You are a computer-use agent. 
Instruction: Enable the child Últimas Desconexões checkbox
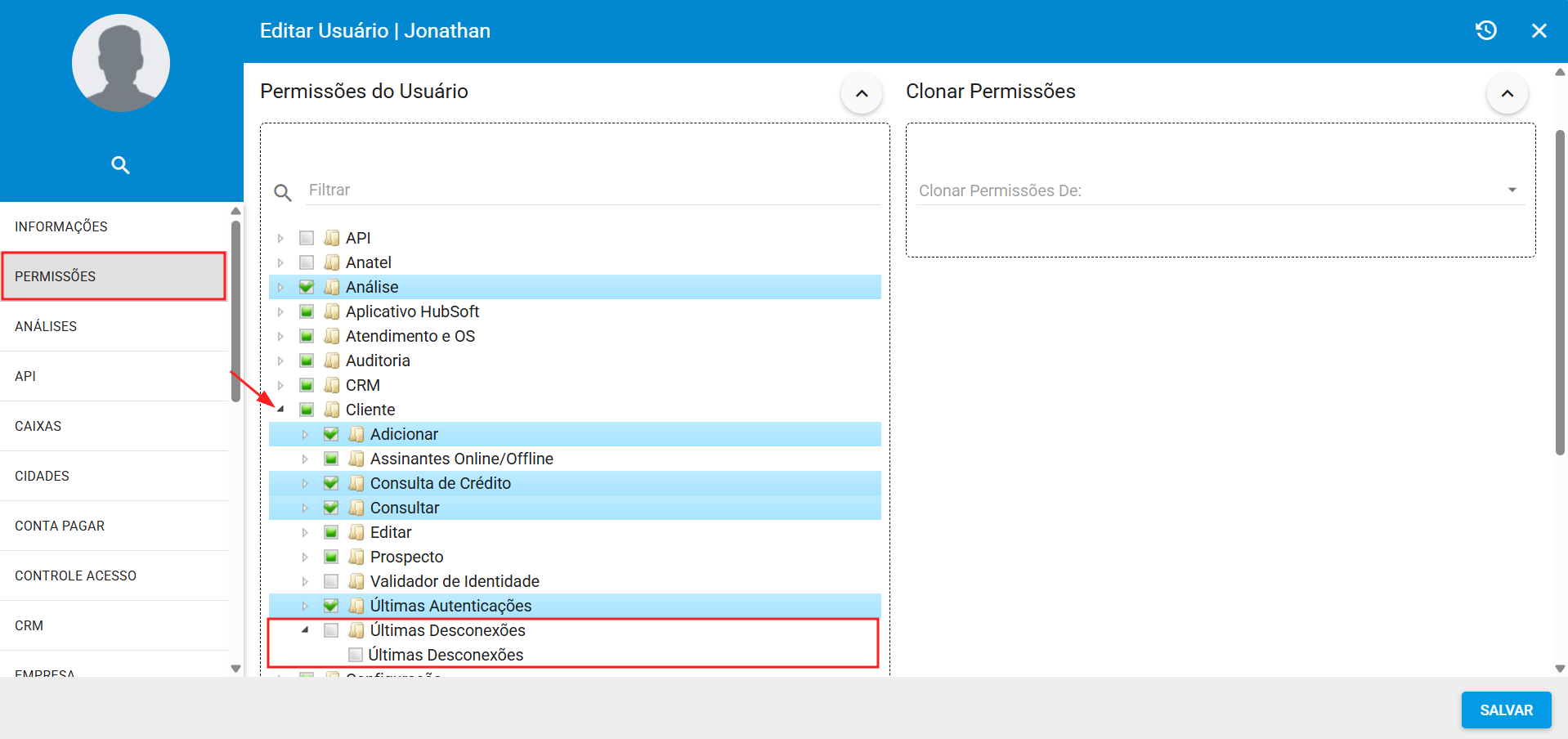tap(356, 655)
